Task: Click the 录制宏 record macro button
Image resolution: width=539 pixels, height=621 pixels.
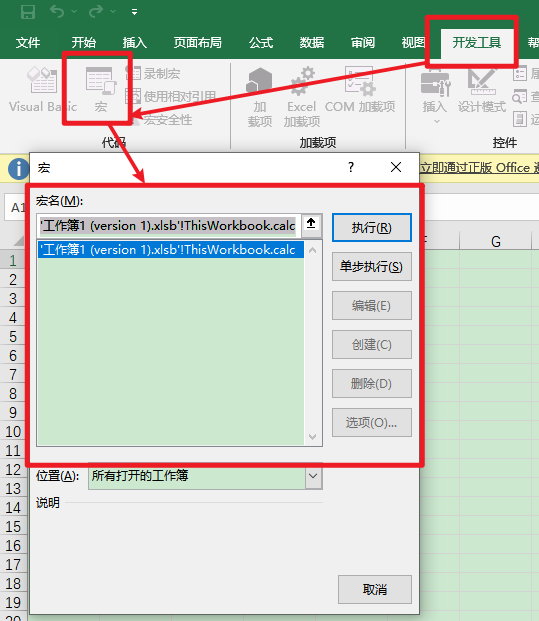Action: click(x=153, y=73)
